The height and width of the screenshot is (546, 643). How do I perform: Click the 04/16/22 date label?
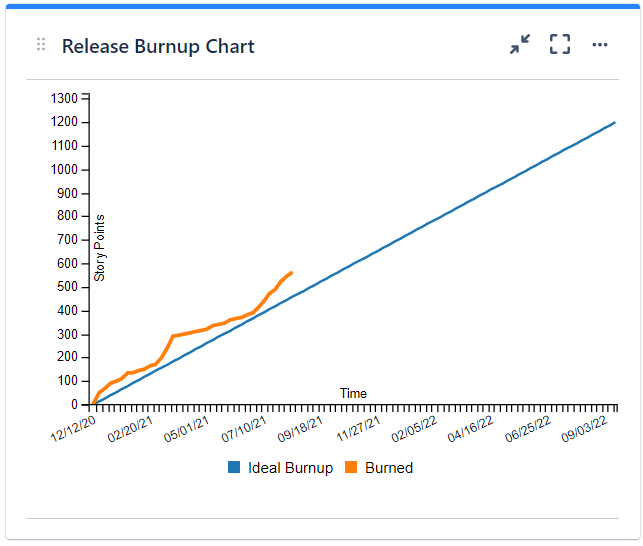470,429
